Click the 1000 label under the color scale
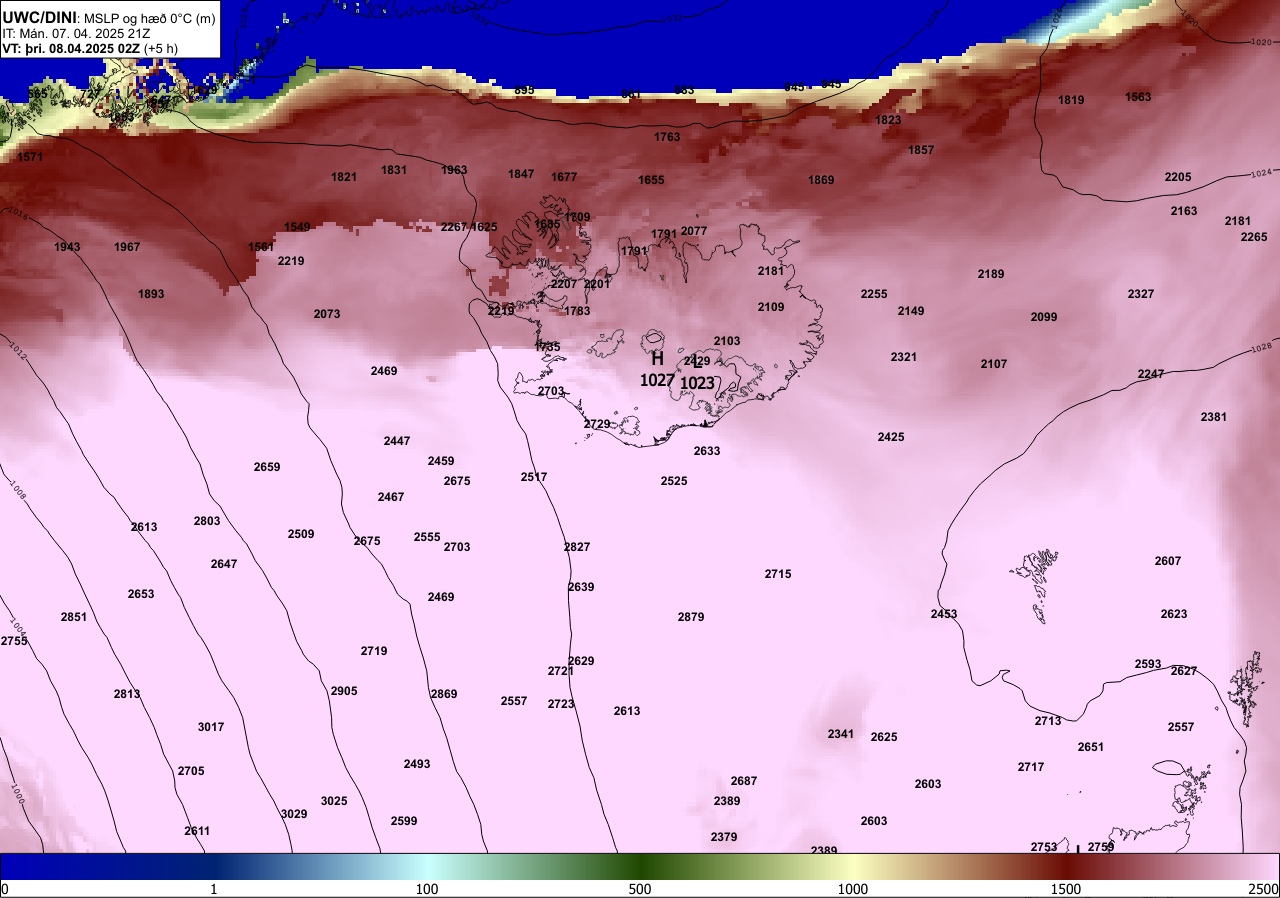The height and width of the screenshot is (898, 1280). (852, 889)
